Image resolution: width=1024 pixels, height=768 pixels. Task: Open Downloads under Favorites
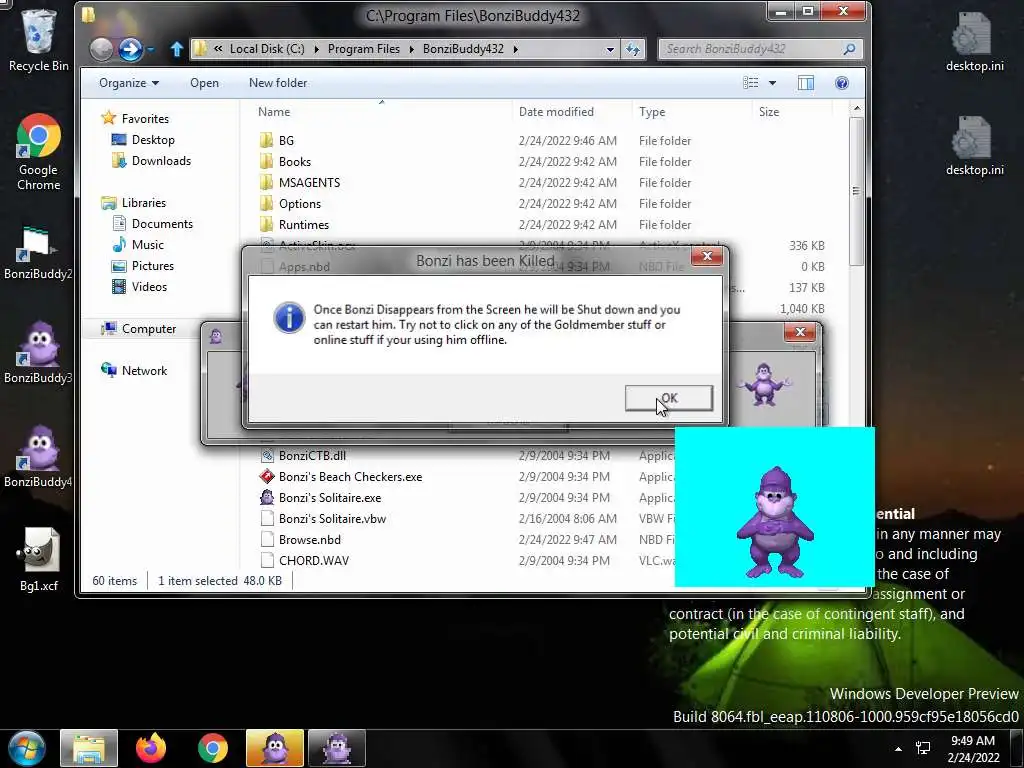coord(152,161)
